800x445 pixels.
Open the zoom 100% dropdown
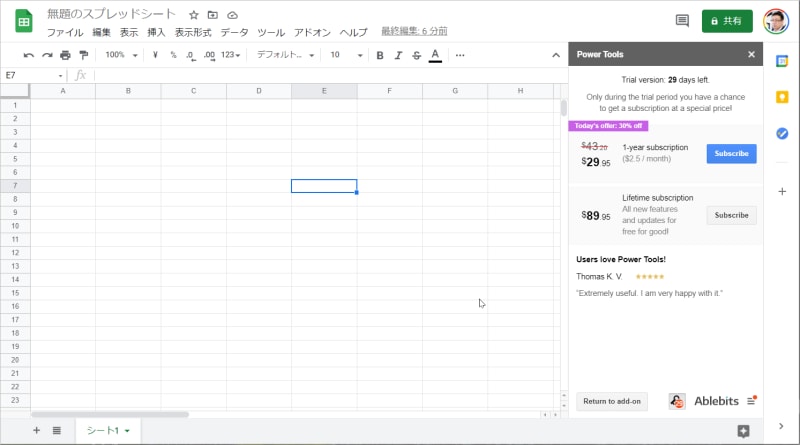[x=121, y=55]
